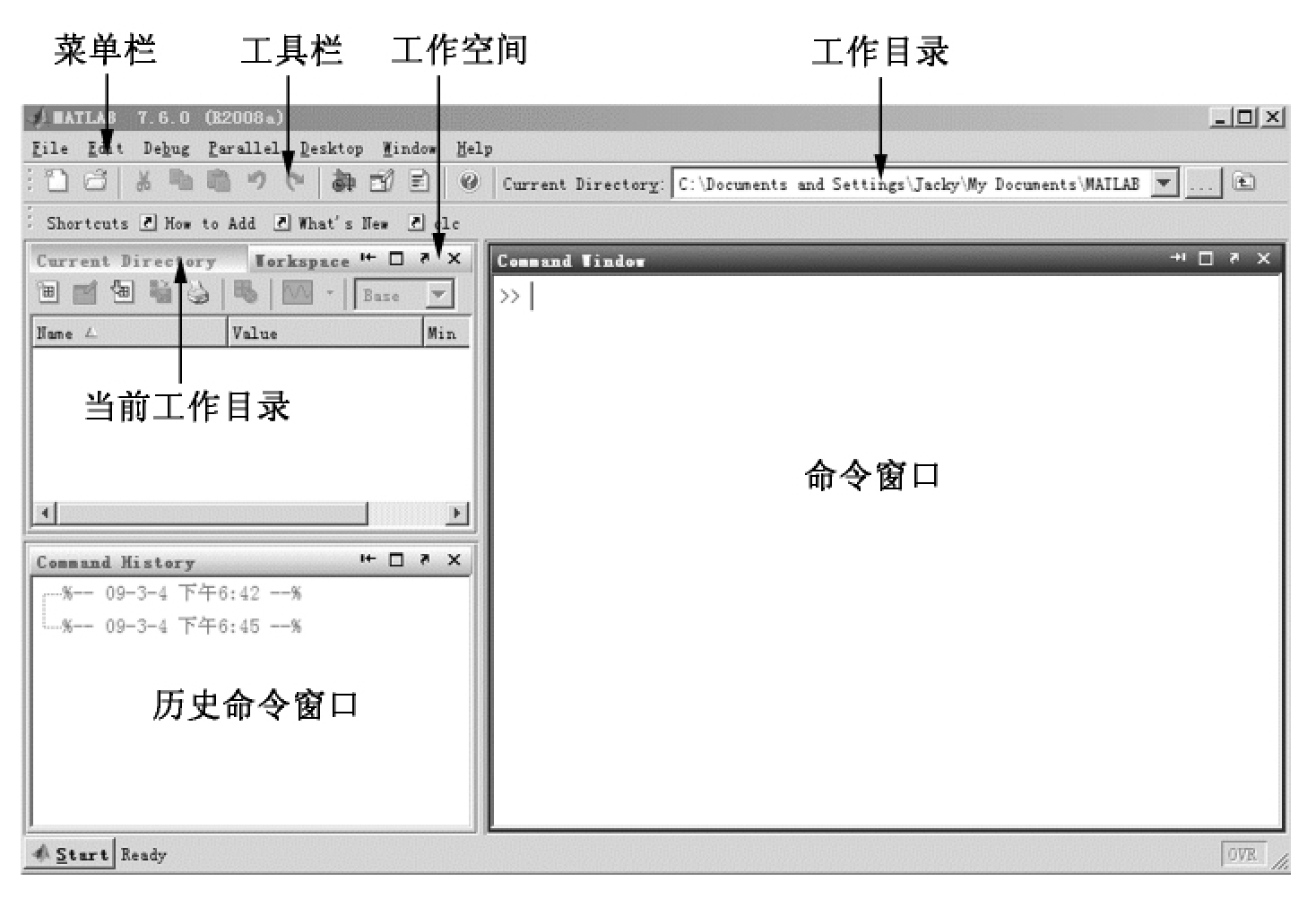1316x899 pixels.
Task: Expand the plot type arrow in the Workspace toolbar
Action: 330,293
